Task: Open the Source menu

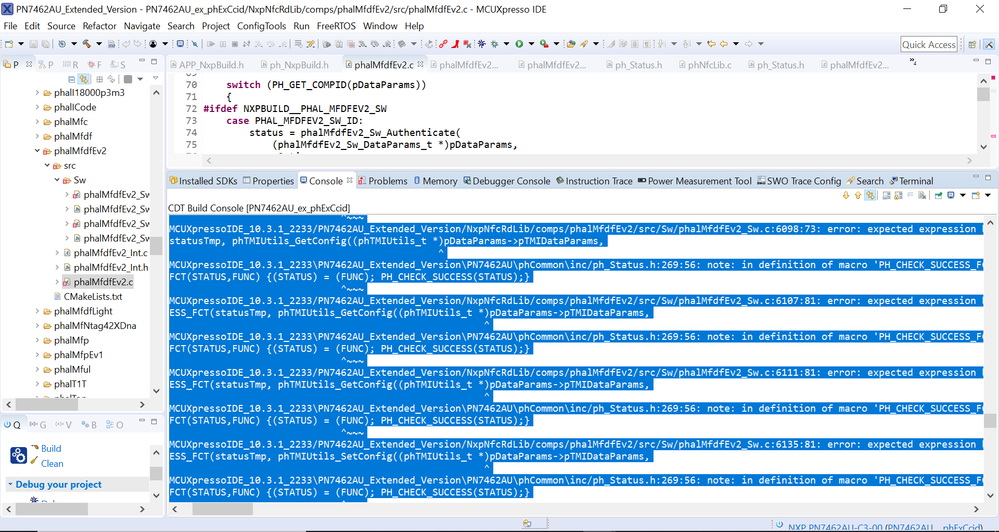Action: click(x=61, y=26)
